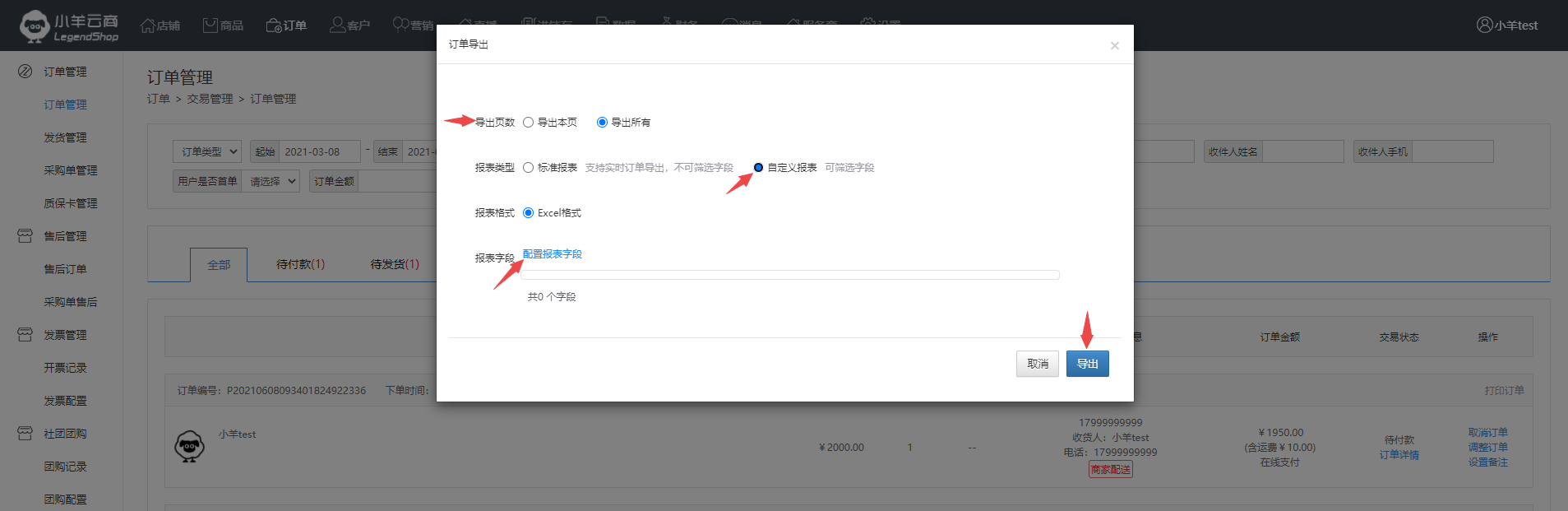Click the 订单 icon in the top bar

(x=274, y=26)
